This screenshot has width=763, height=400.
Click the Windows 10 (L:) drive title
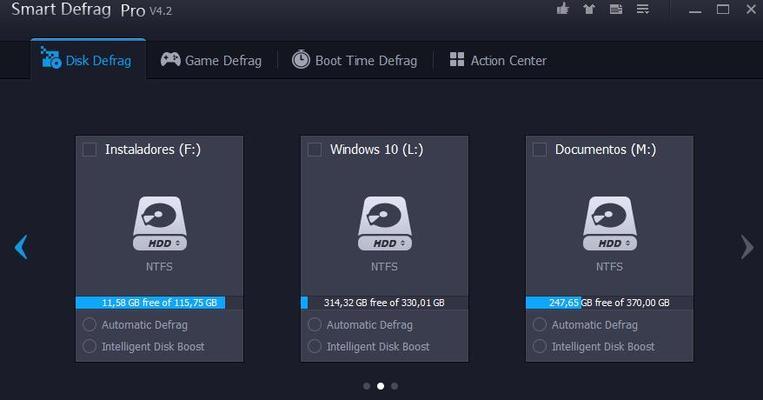point(377,149)
